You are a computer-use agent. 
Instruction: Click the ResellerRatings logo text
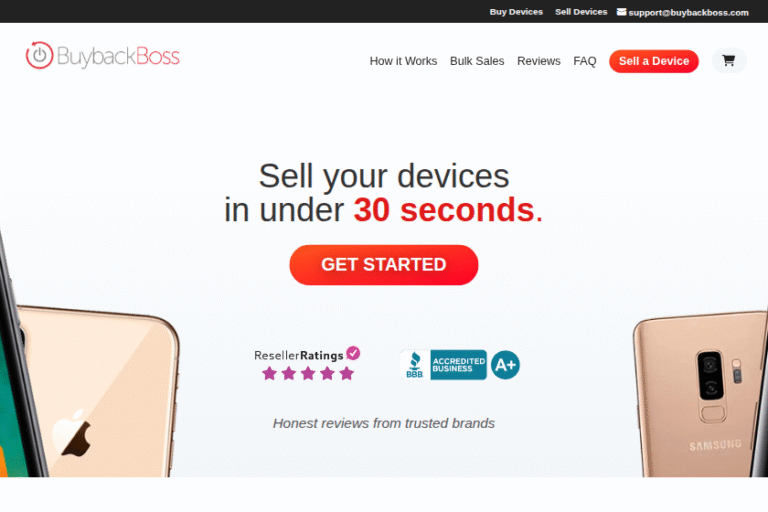coord(298,355)
